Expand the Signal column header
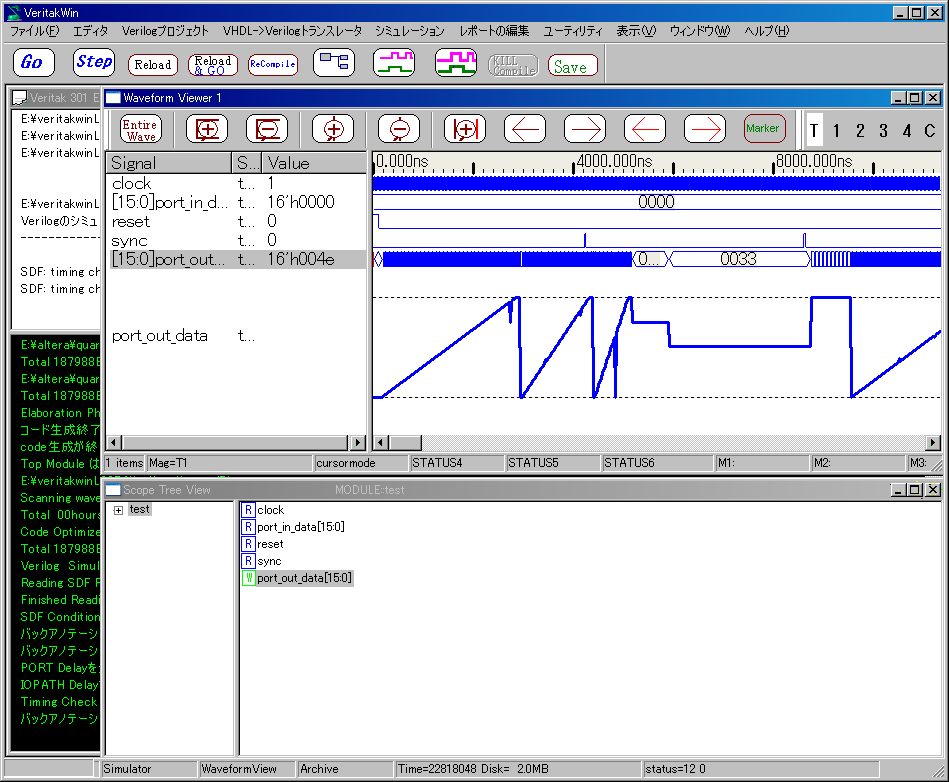Viewport: 949px width, 782px height. (x=168, y=163)
